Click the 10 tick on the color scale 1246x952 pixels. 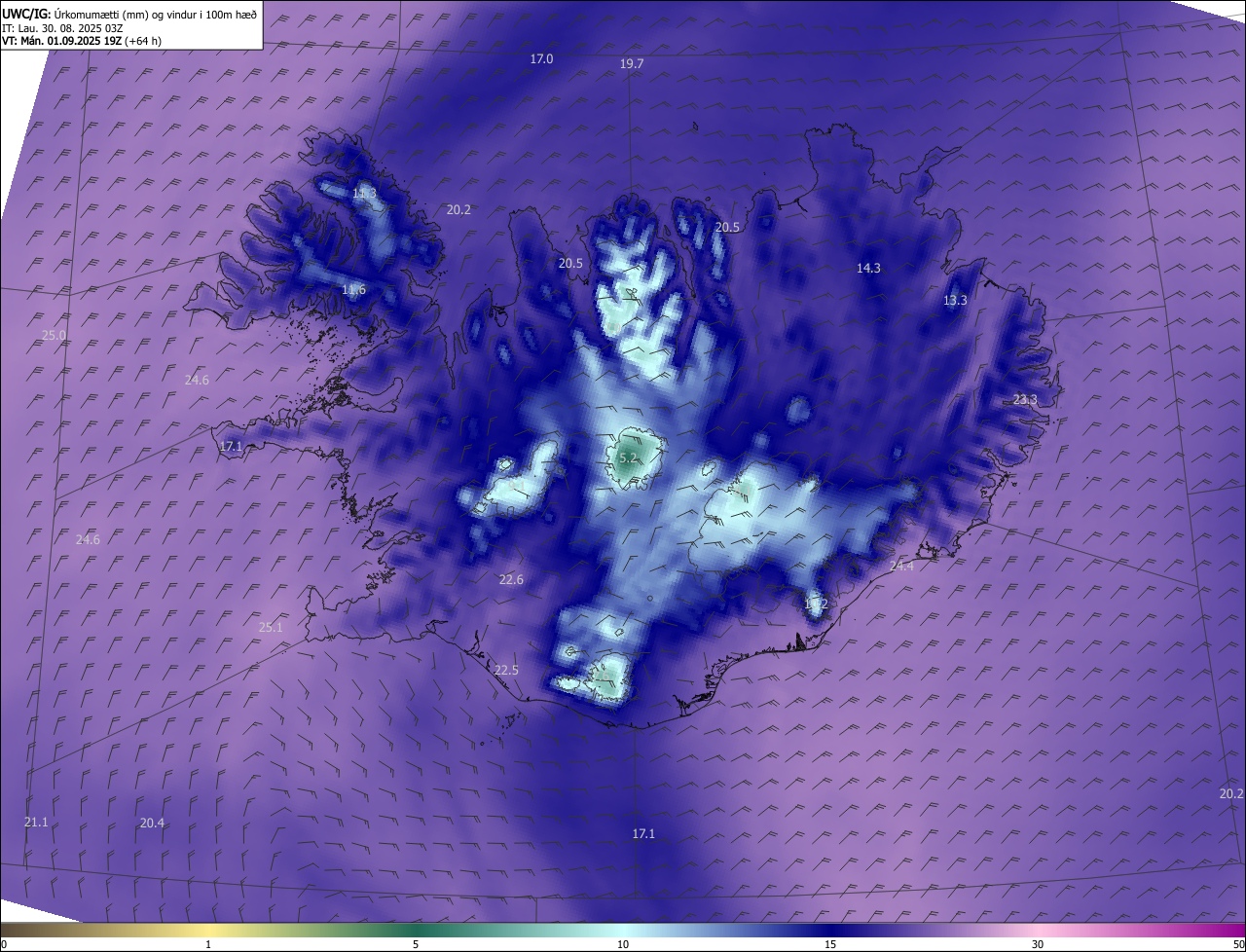pos(623,944)
